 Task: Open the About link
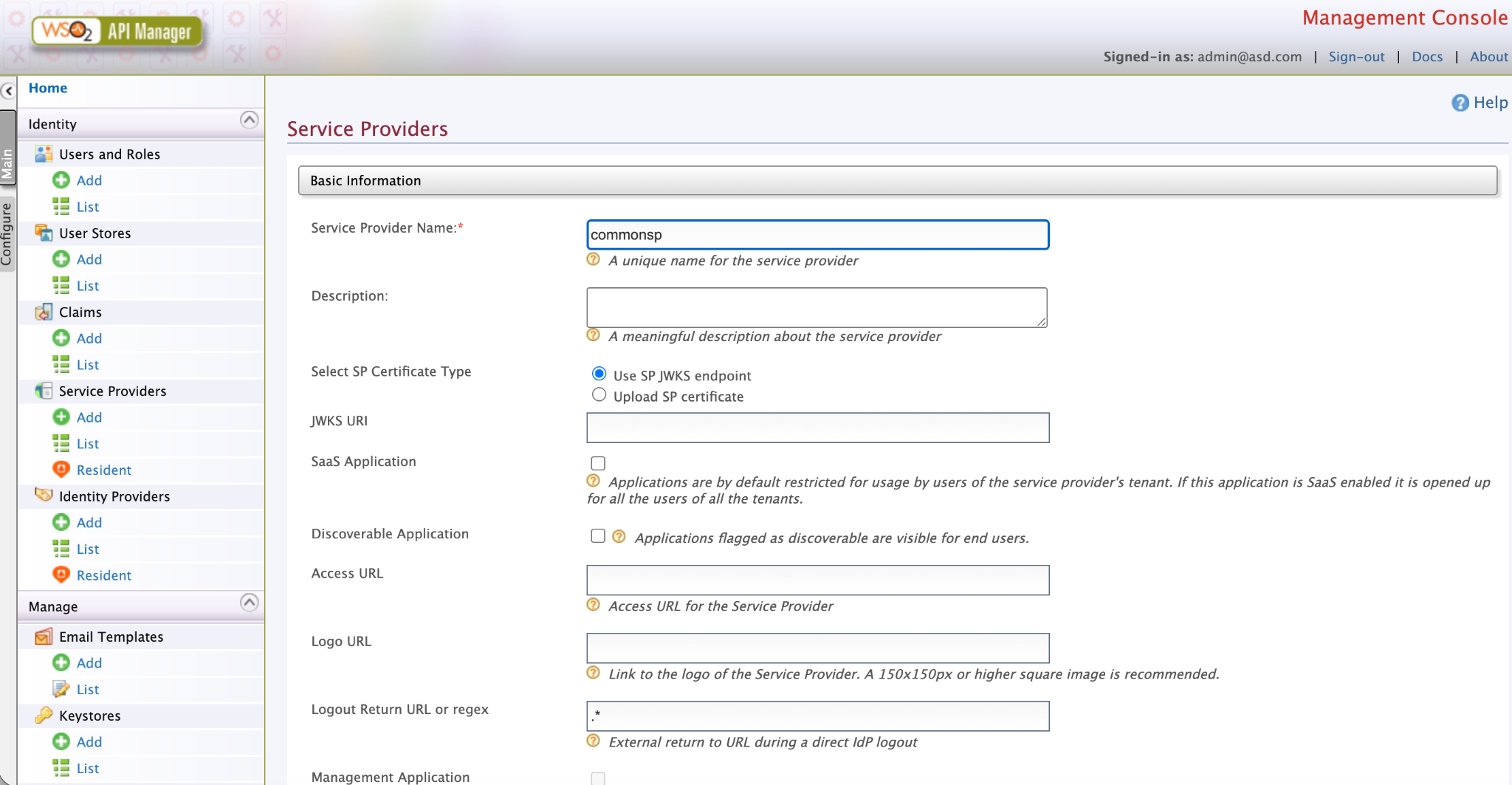click(x=1488, y=57)
